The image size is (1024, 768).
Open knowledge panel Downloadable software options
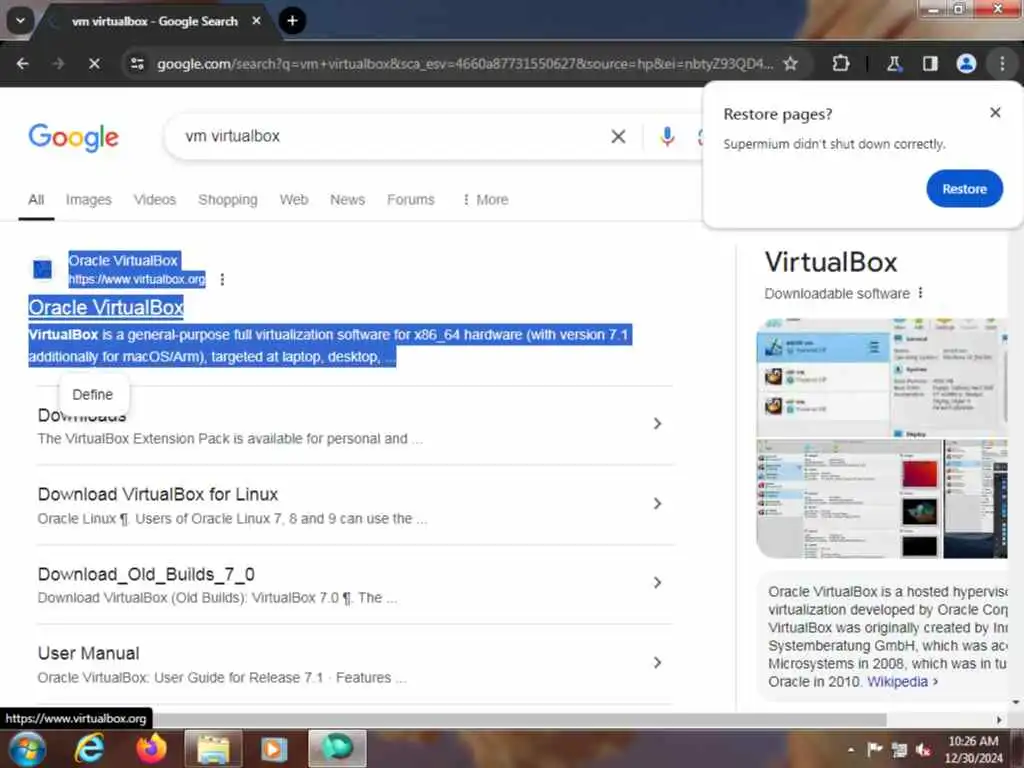(920, 293)
